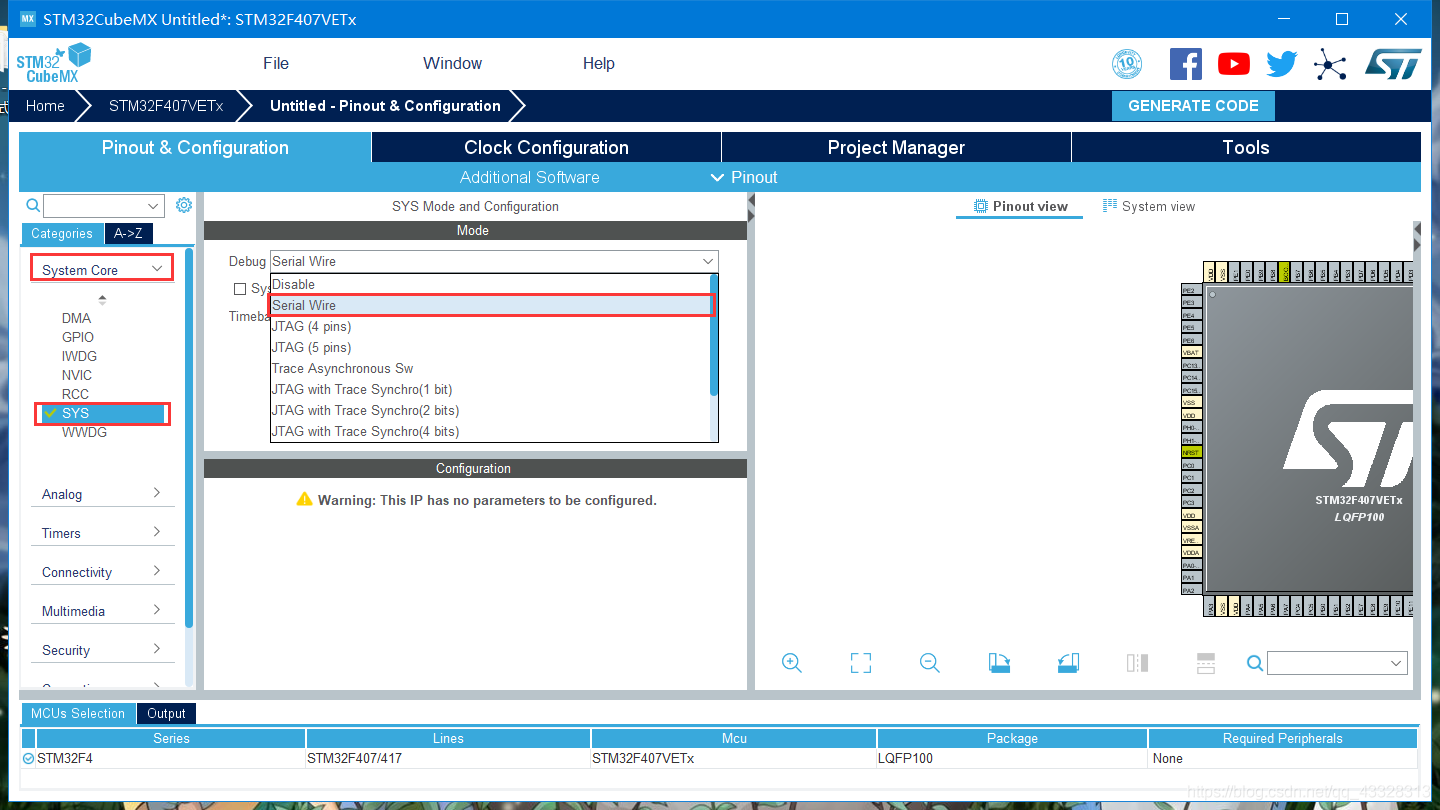Switch to the Project Manager tab
The image size is (1440, 810).
896,147
